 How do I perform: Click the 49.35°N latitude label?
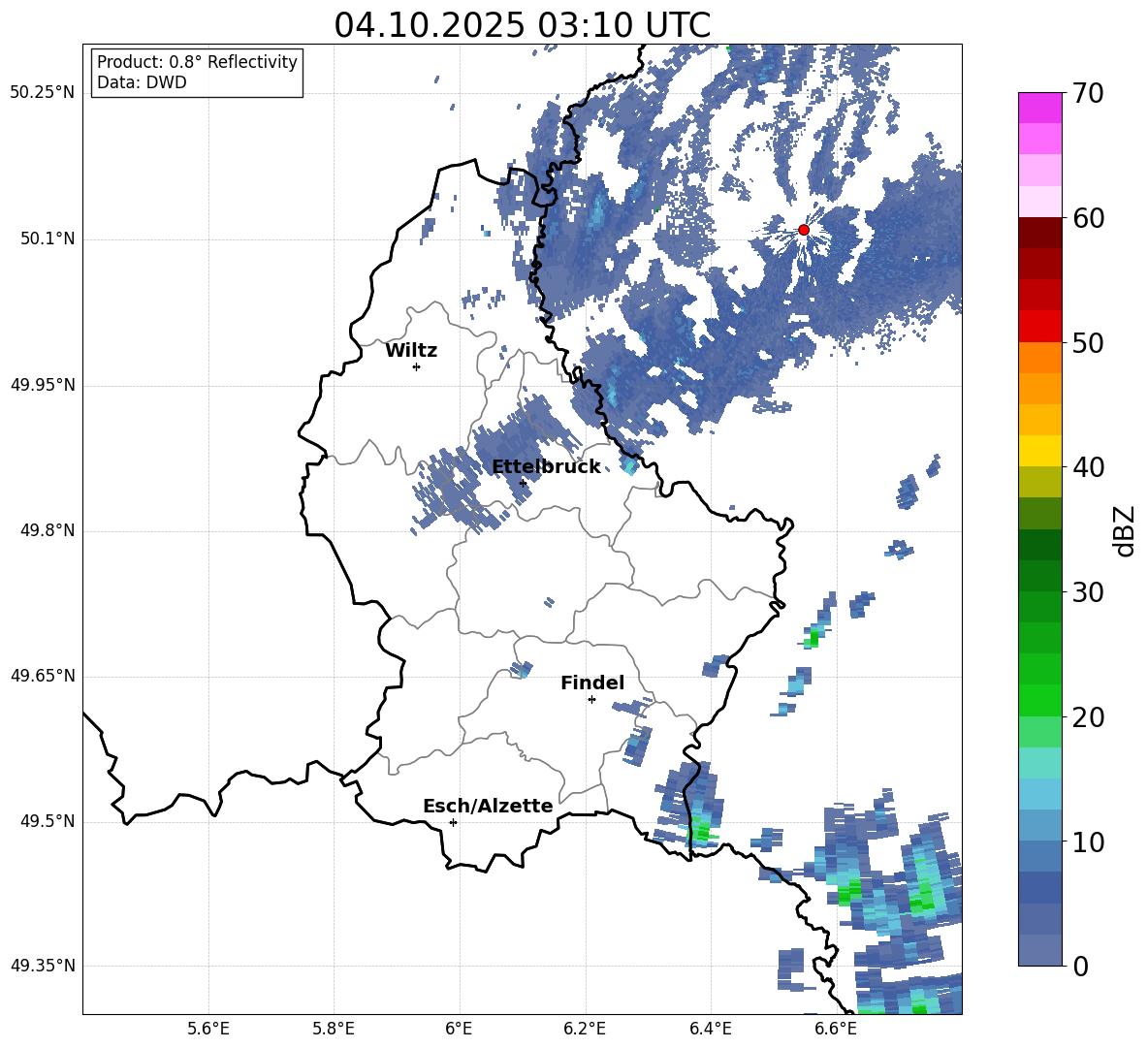pyautogui.click(x=43, y=966)
